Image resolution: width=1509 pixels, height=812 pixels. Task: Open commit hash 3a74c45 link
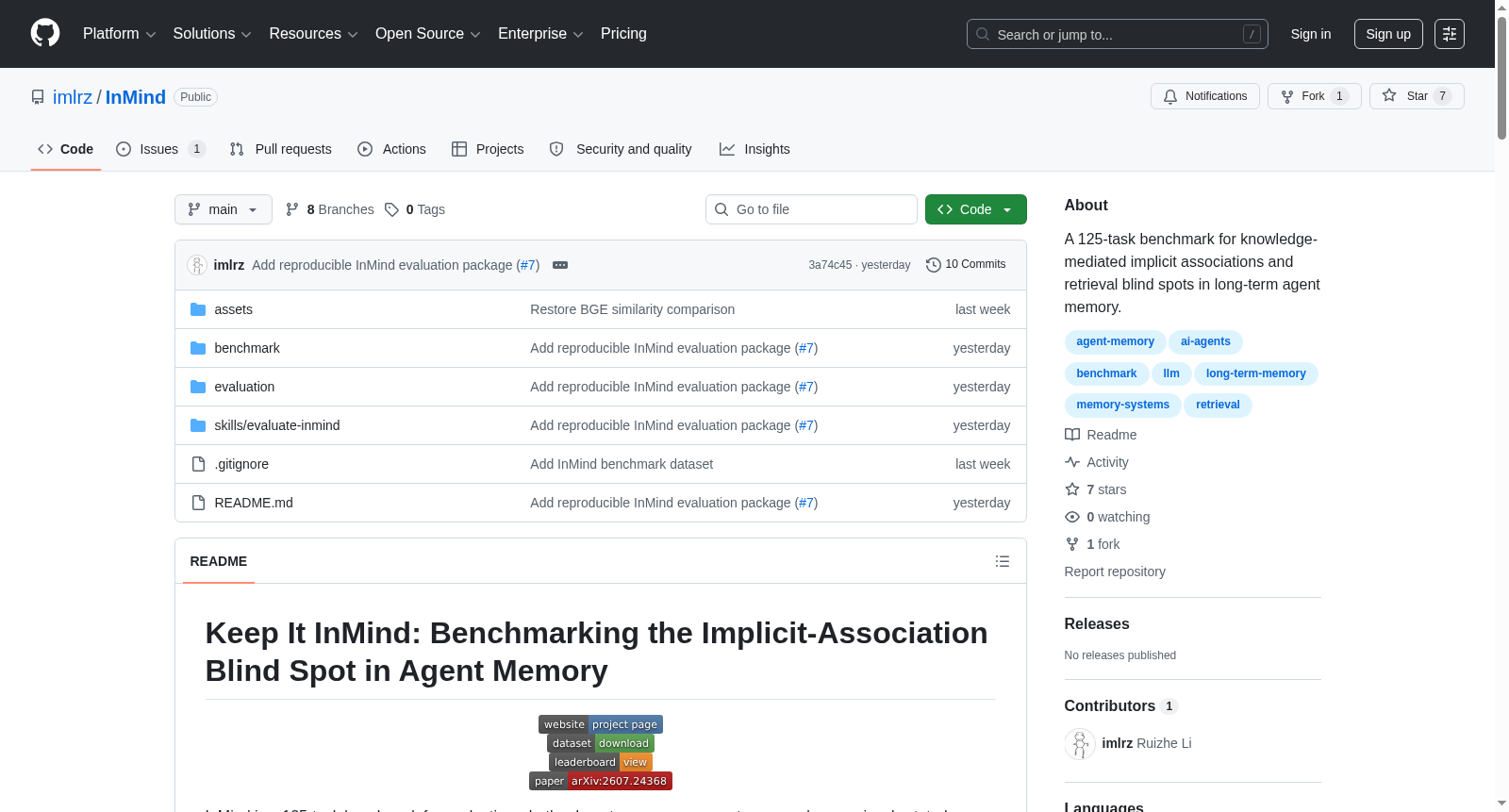click(x=830, y=265)
